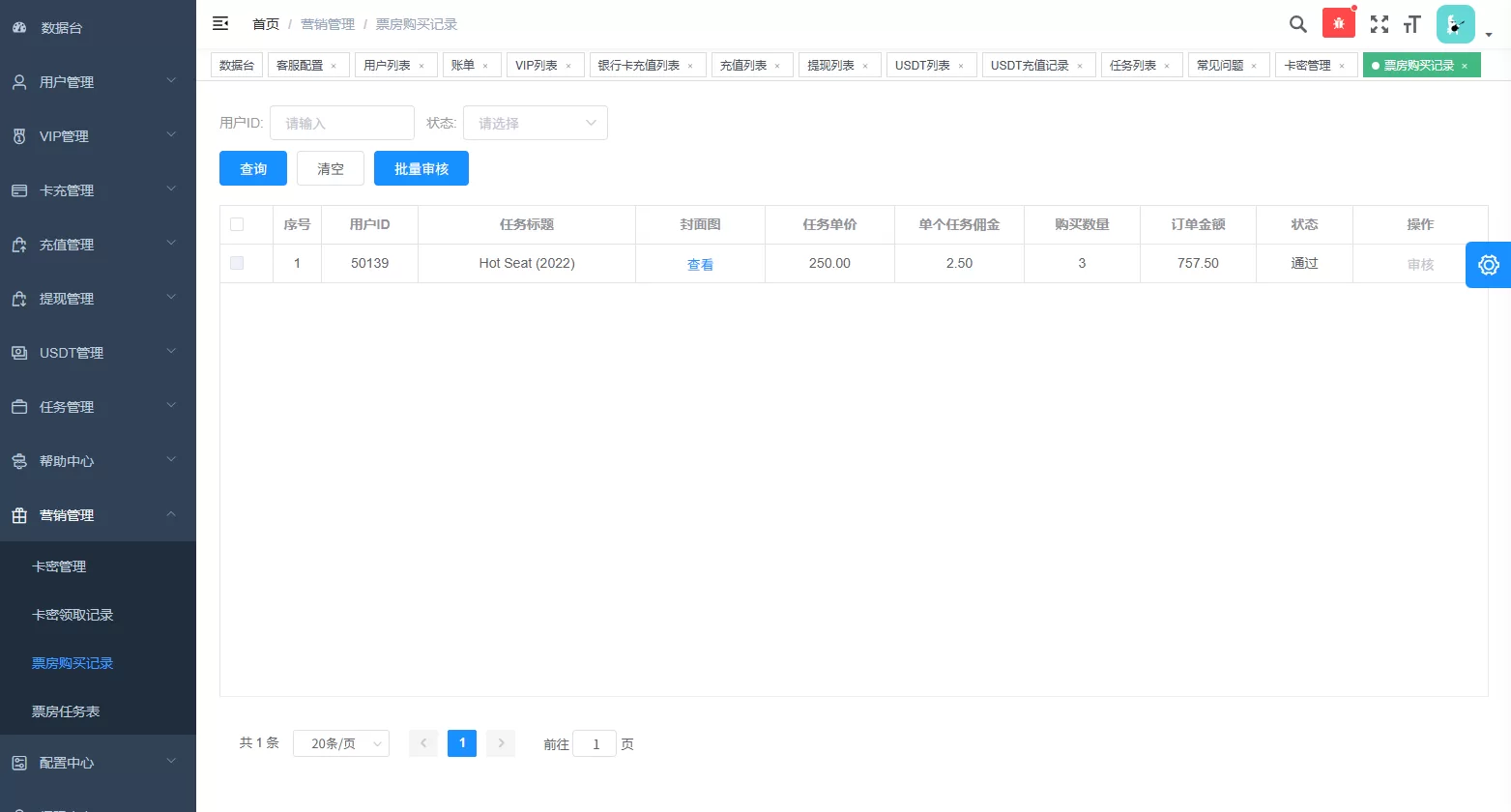Screen dimensions: 1511x812
Task: Open 票房任务表 from the sidebar menu
Action: point(66,710)
